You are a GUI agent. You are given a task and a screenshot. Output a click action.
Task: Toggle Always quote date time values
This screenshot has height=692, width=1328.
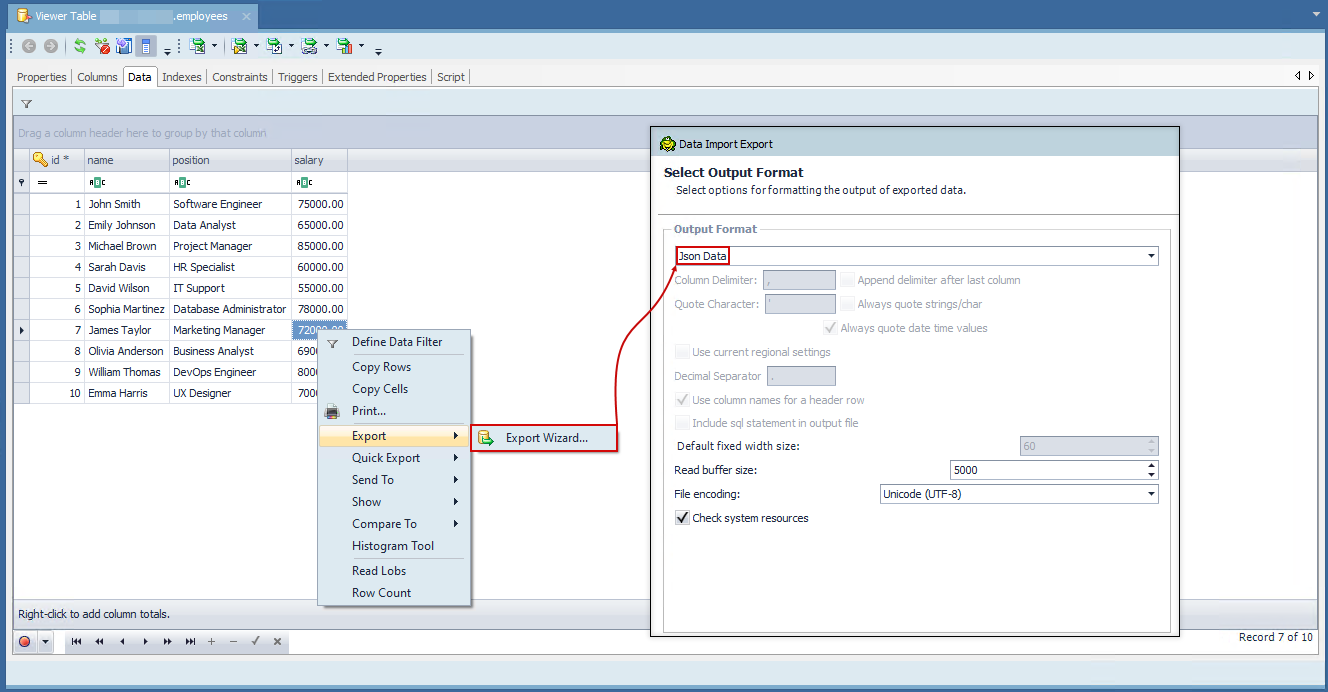830,328
